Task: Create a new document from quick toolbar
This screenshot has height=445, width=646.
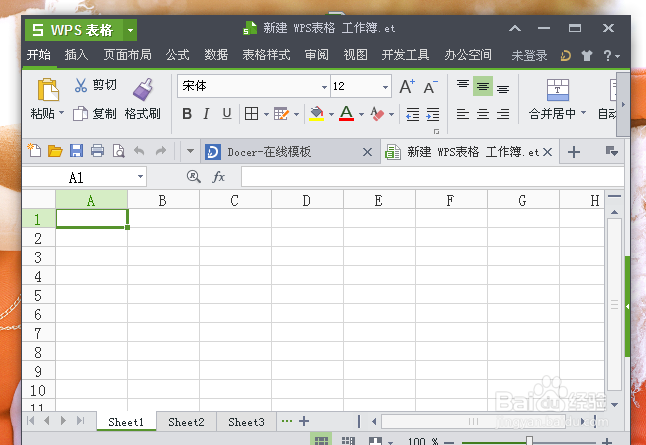Action: point(34,150)
